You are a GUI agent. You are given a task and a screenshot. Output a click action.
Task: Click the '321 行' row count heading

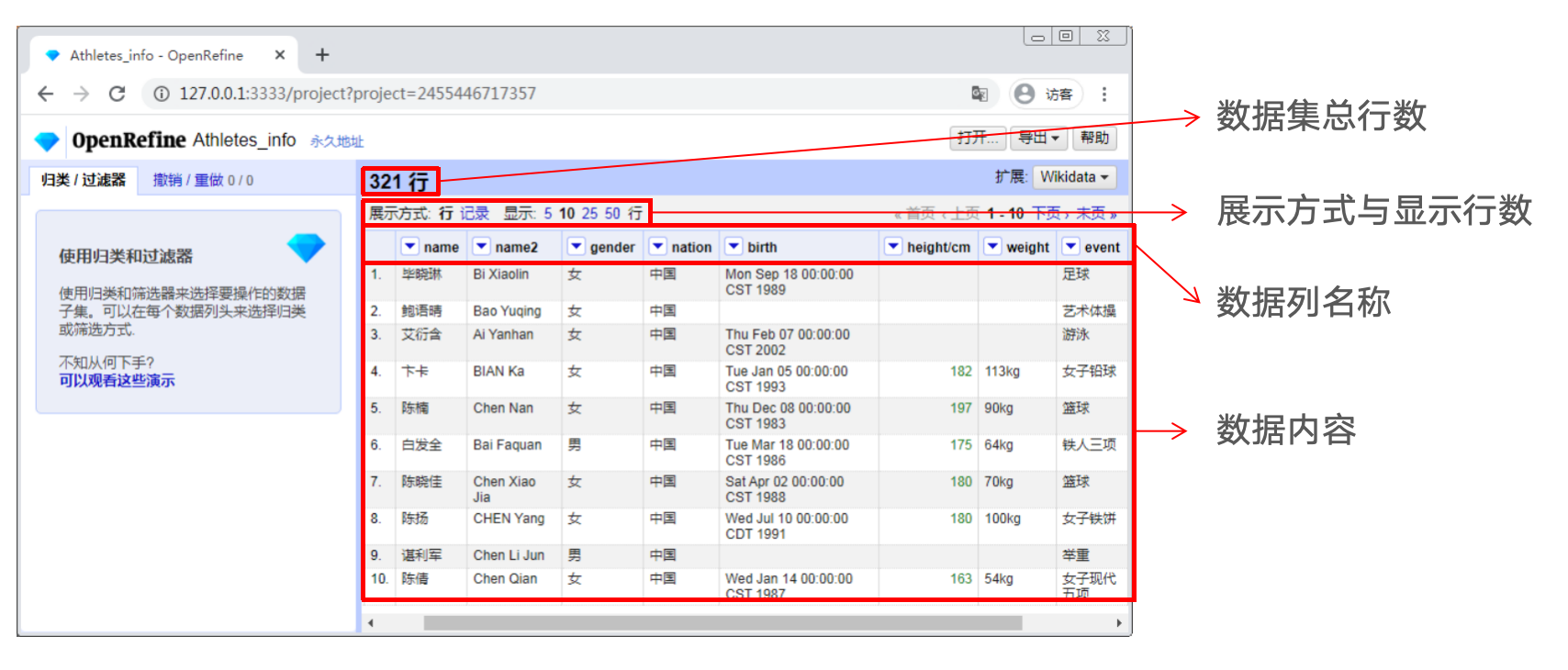point(399,182)
